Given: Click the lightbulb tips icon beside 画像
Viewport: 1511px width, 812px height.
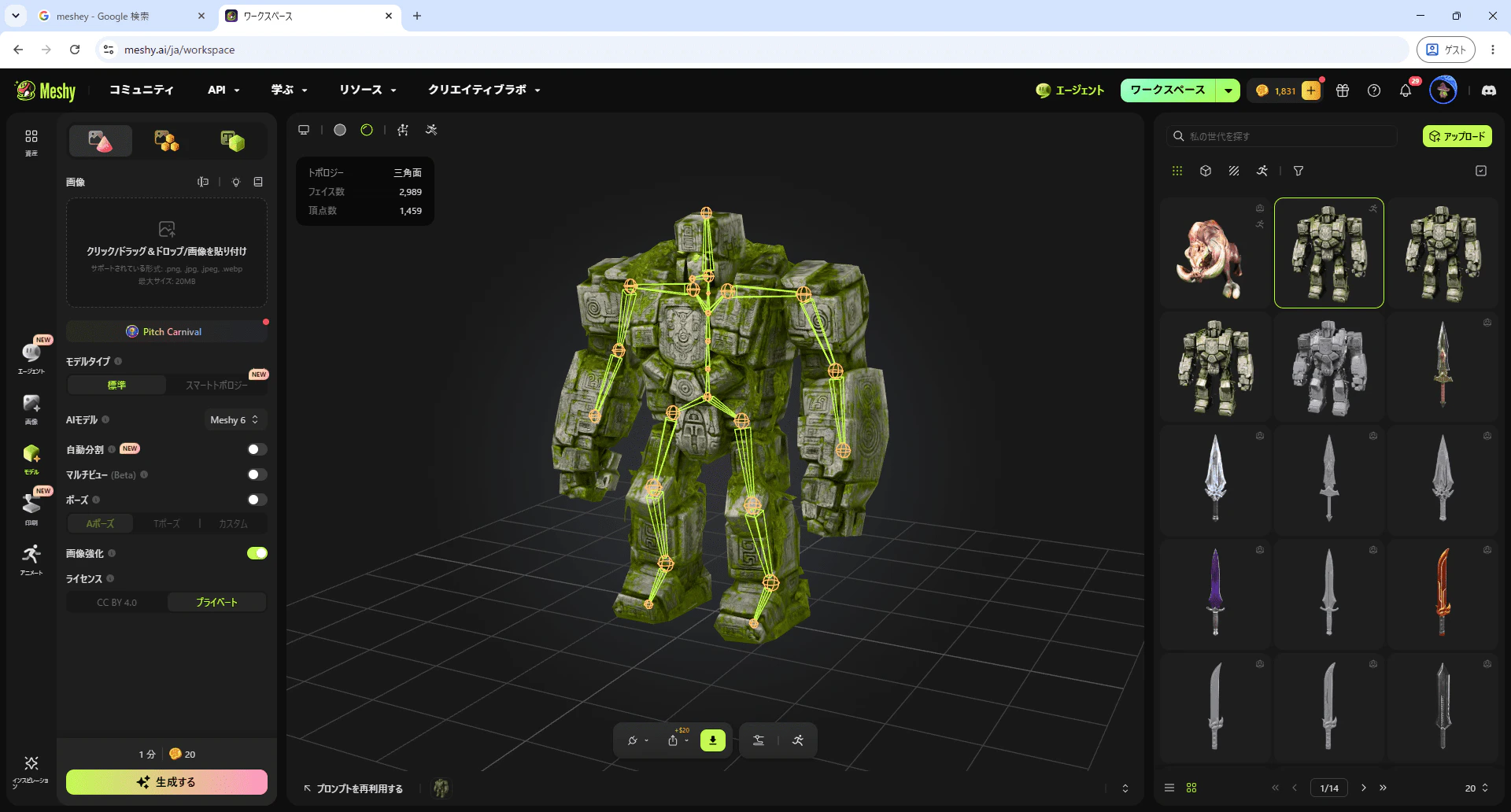Looking at the screenshot, I should click(x=236, y=182).
